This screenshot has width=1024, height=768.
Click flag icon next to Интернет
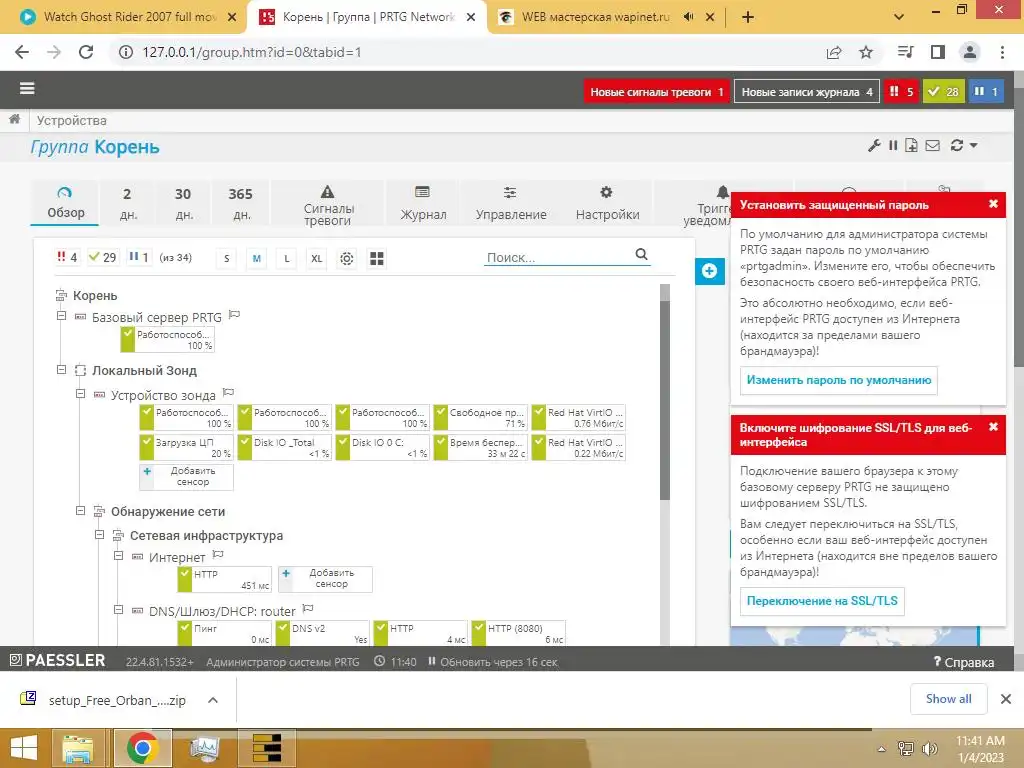tap(218, 554)
